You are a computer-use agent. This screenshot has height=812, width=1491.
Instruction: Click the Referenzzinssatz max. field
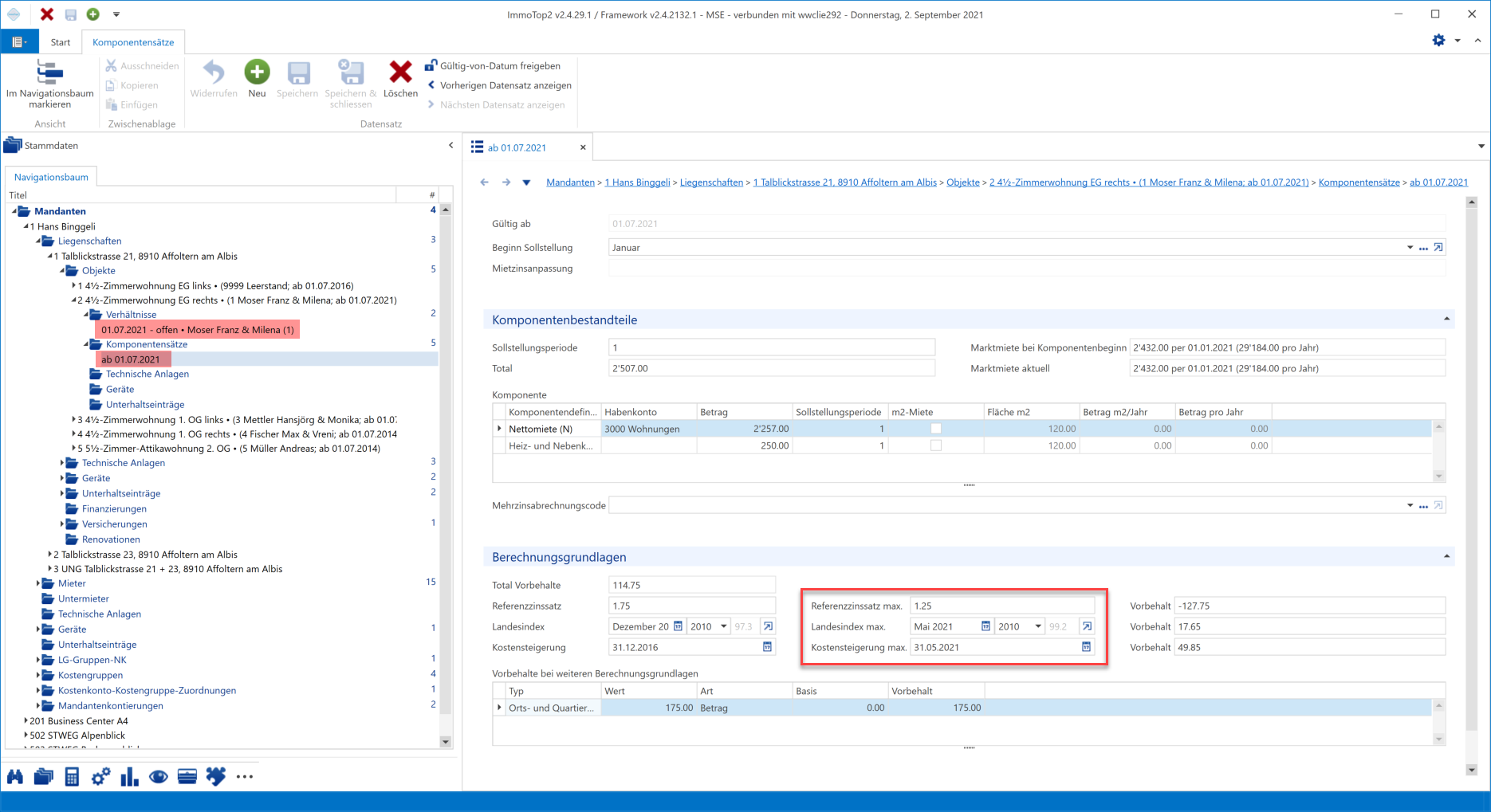tap(1002, 606)
